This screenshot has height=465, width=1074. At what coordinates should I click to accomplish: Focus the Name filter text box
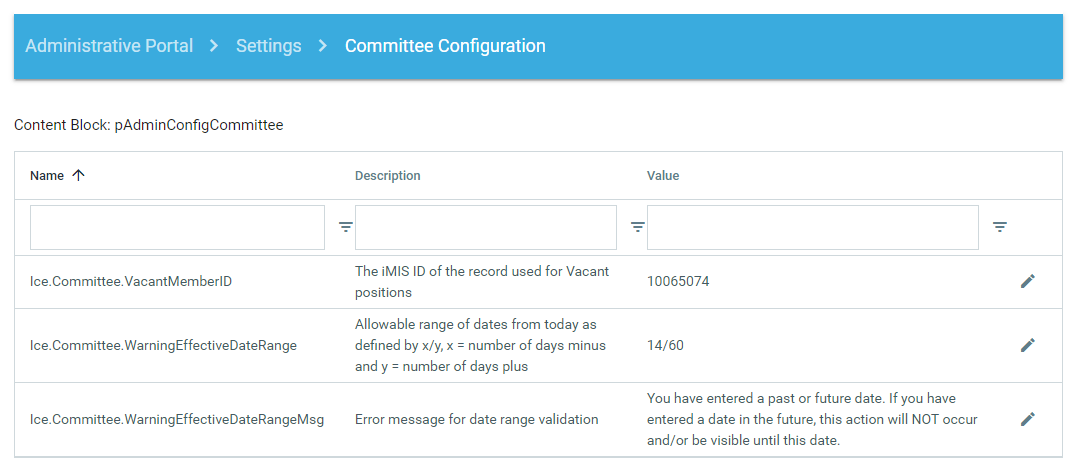point(177,227)
